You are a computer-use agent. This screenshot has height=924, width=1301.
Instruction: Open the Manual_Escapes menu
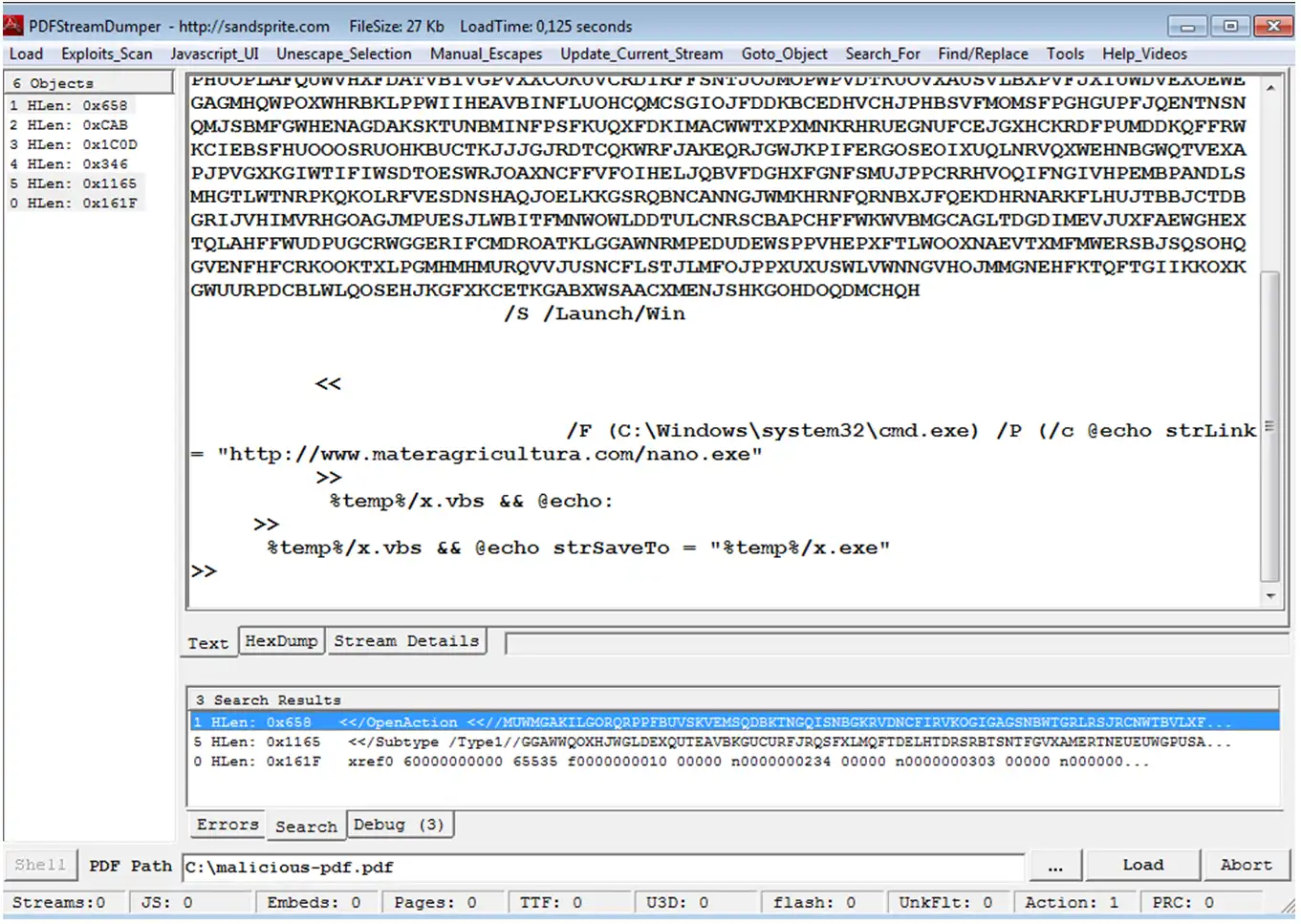[x=486, y=54]
